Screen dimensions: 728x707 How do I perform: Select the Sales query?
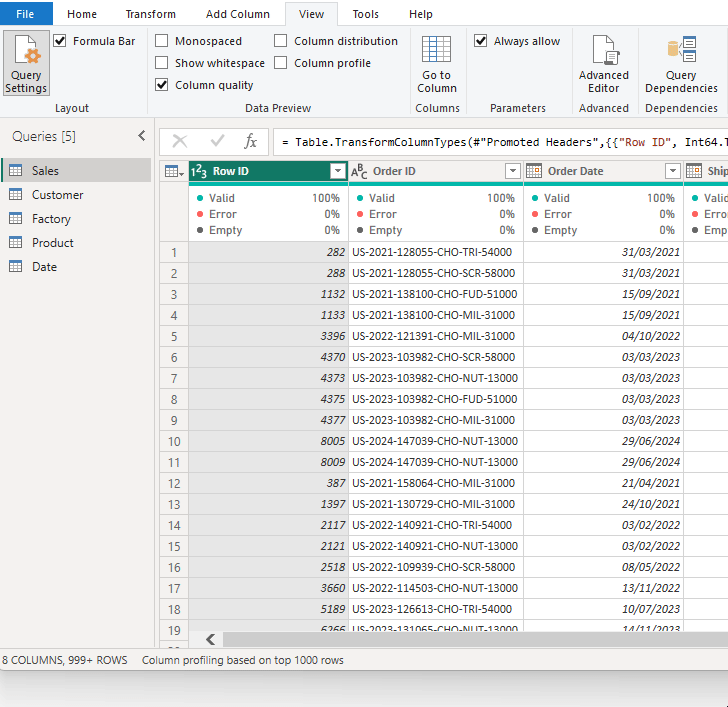point(77,170)
